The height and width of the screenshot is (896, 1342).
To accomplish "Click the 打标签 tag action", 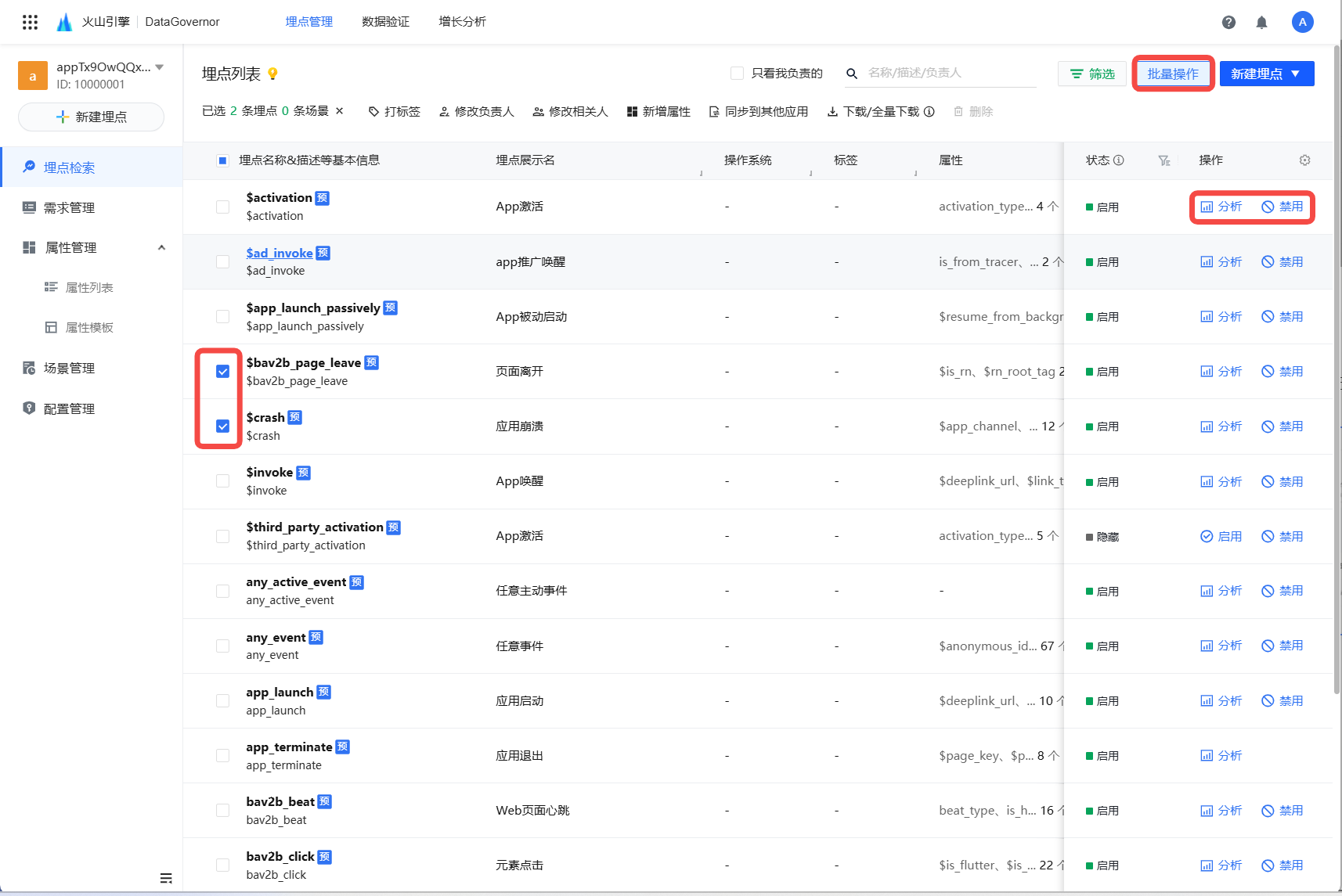I will click(395, 111).
